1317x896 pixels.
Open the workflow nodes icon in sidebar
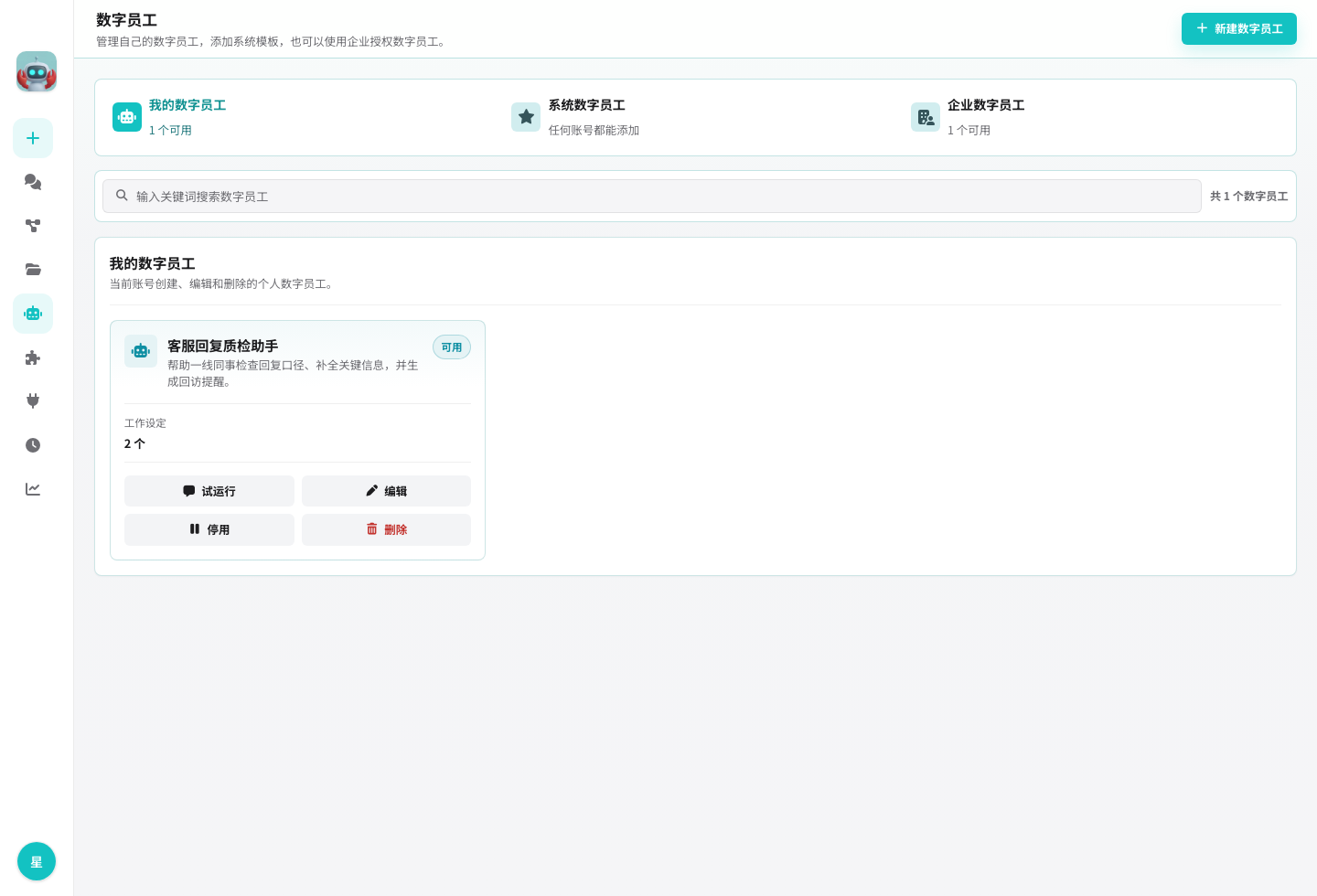[x=33, y=226]
